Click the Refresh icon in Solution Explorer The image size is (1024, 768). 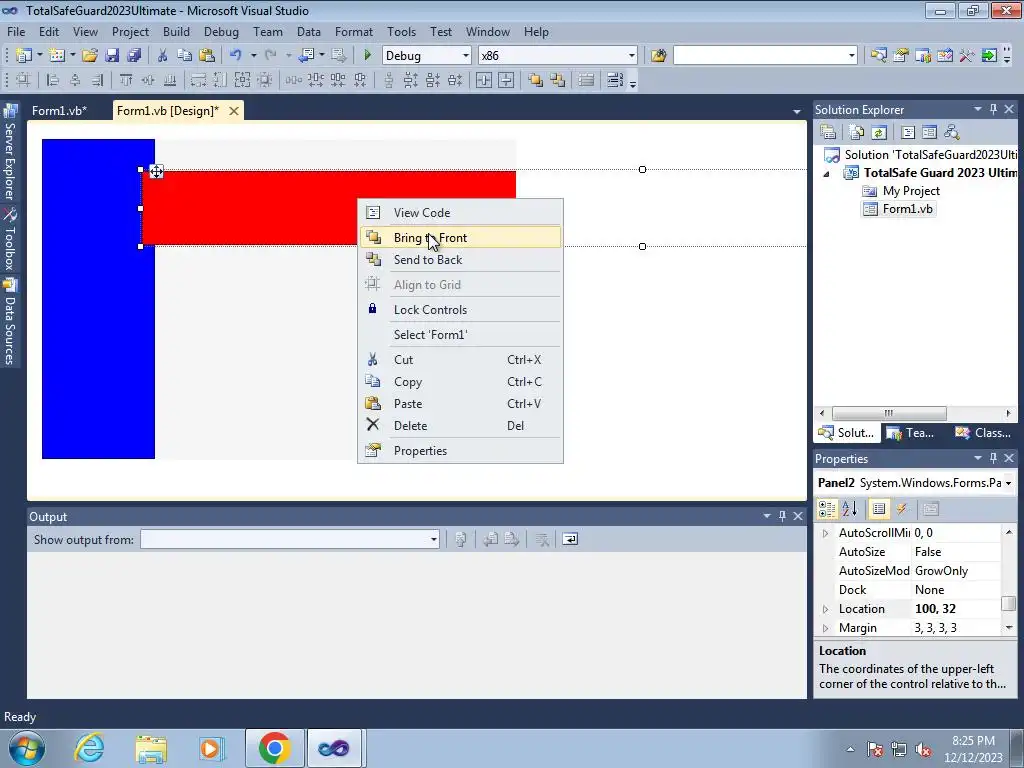click(879, 133)
